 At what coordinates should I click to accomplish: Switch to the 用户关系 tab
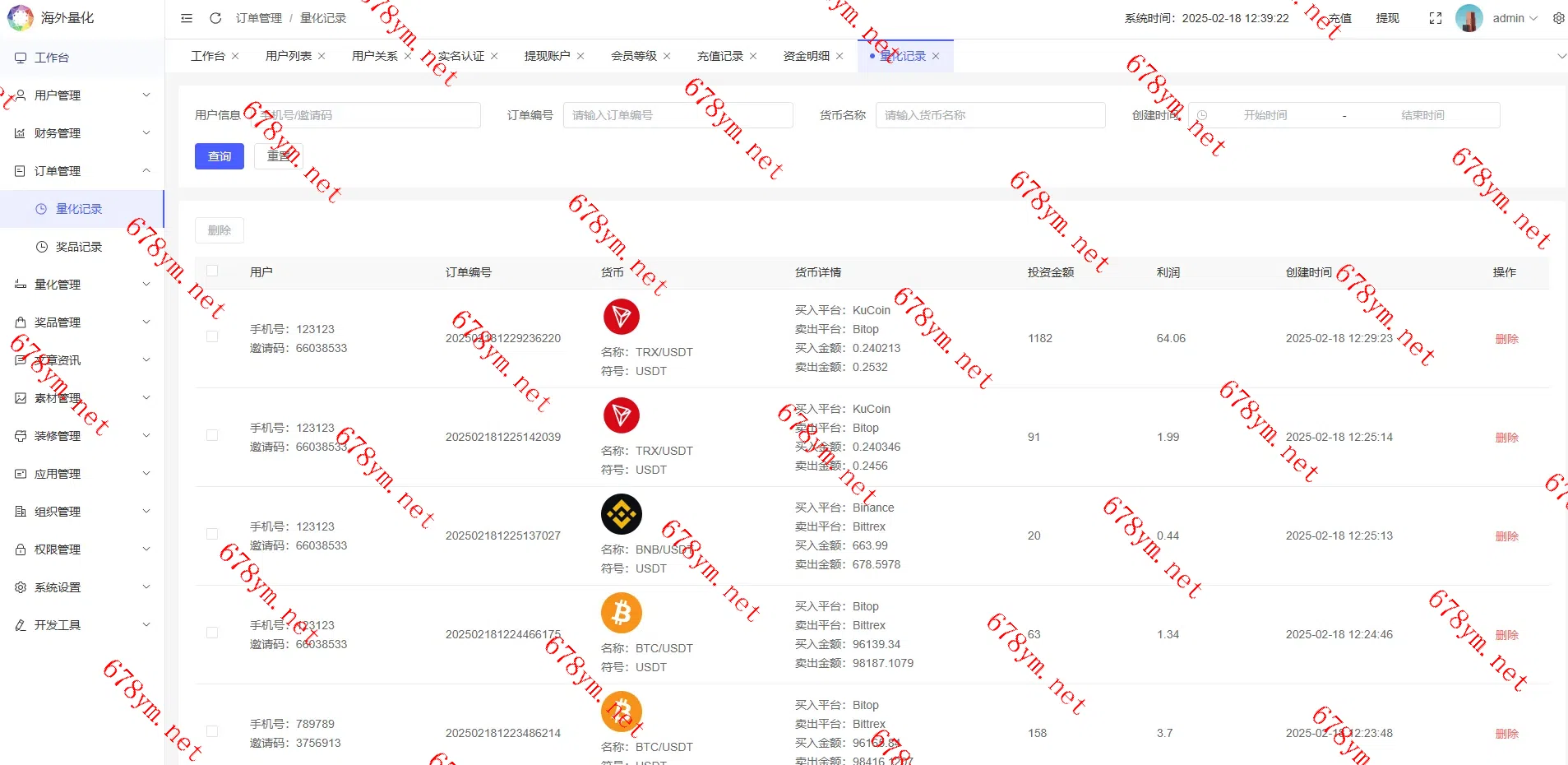tap(375, 56)
